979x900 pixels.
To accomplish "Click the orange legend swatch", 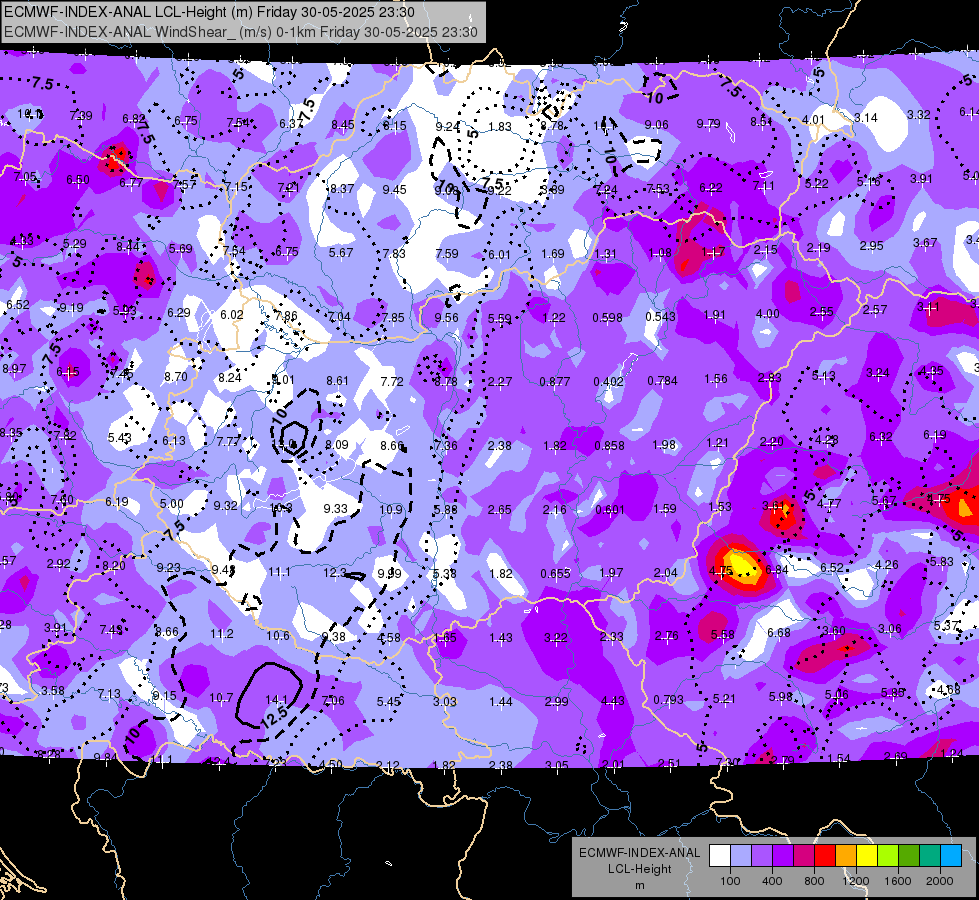I will [x=846, y=856].
